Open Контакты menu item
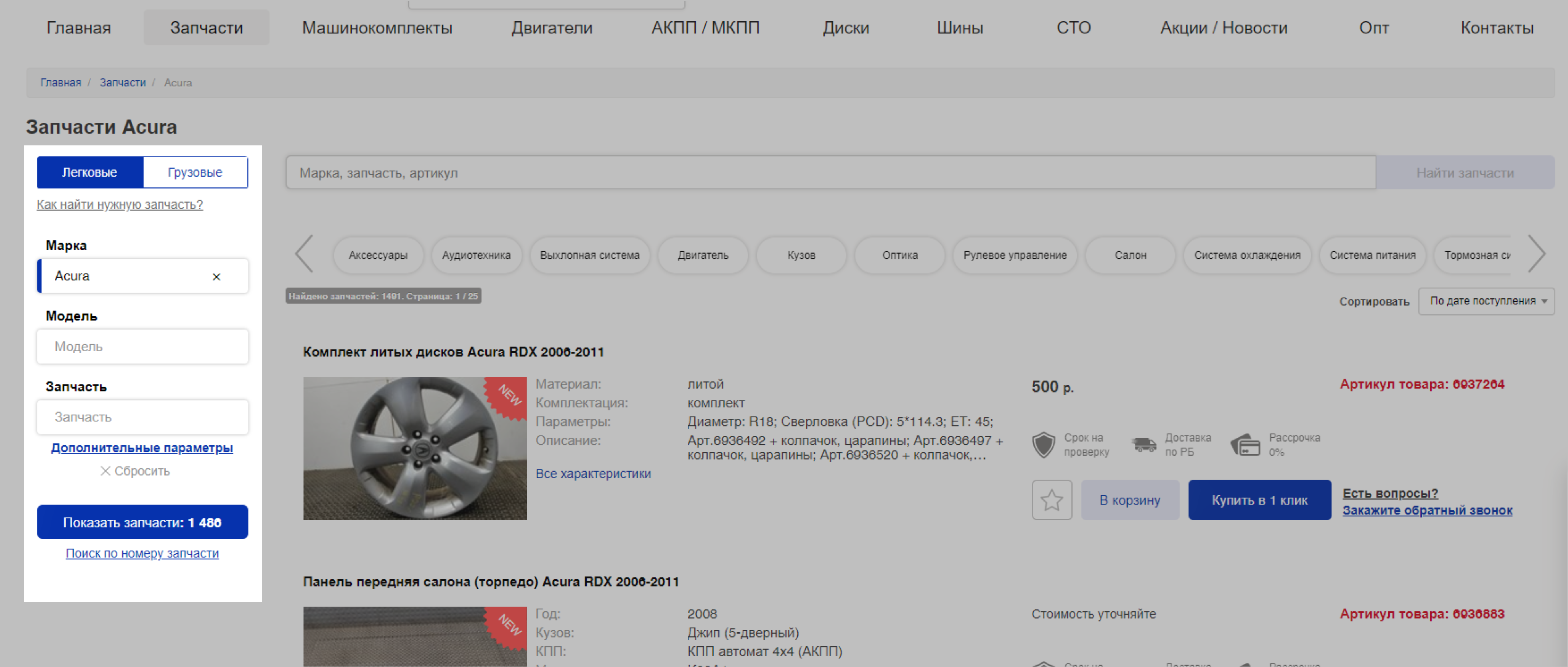 click(x=1497, y=27)
